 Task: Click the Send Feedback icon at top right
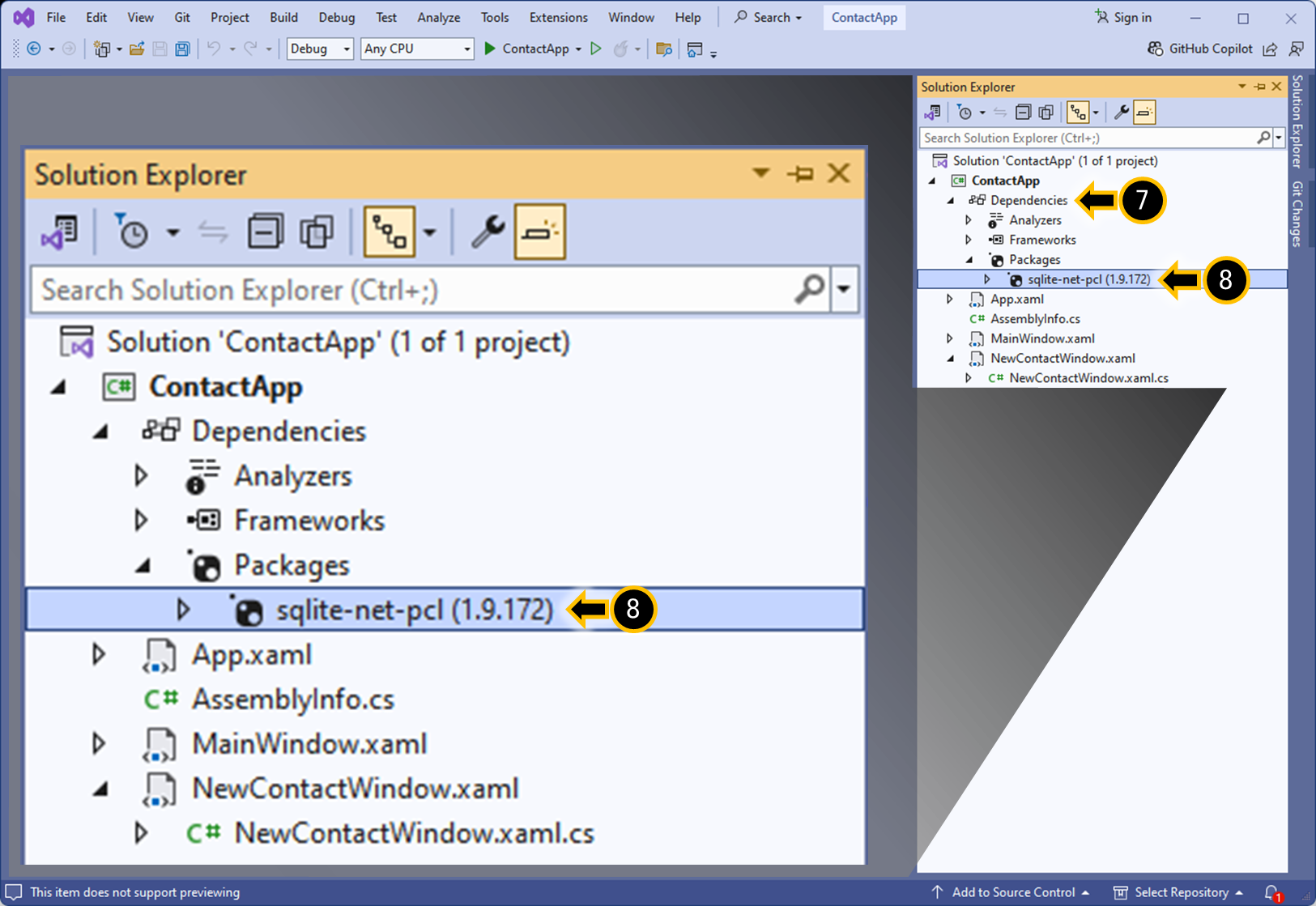1297,49
